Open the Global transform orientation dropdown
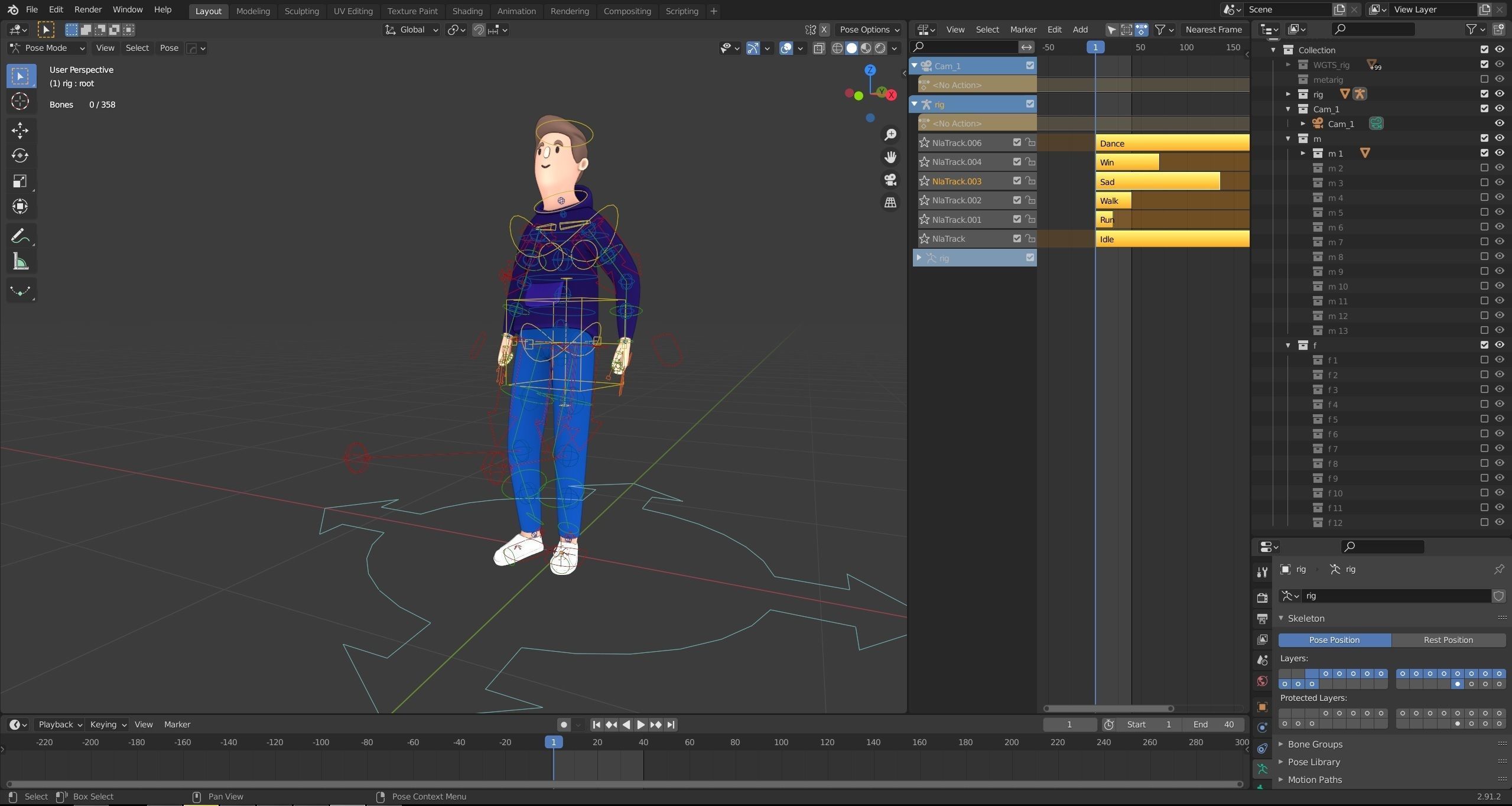 pyautogui.click(x=411, y=30)
